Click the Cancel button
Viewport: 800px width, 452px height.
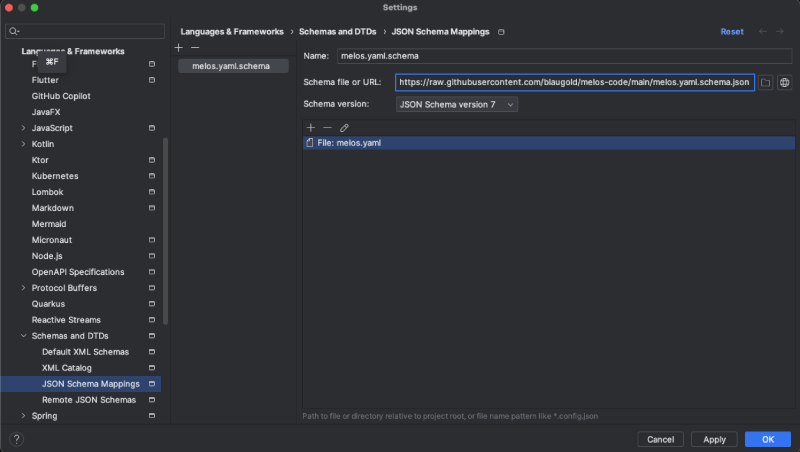[660, 439]
